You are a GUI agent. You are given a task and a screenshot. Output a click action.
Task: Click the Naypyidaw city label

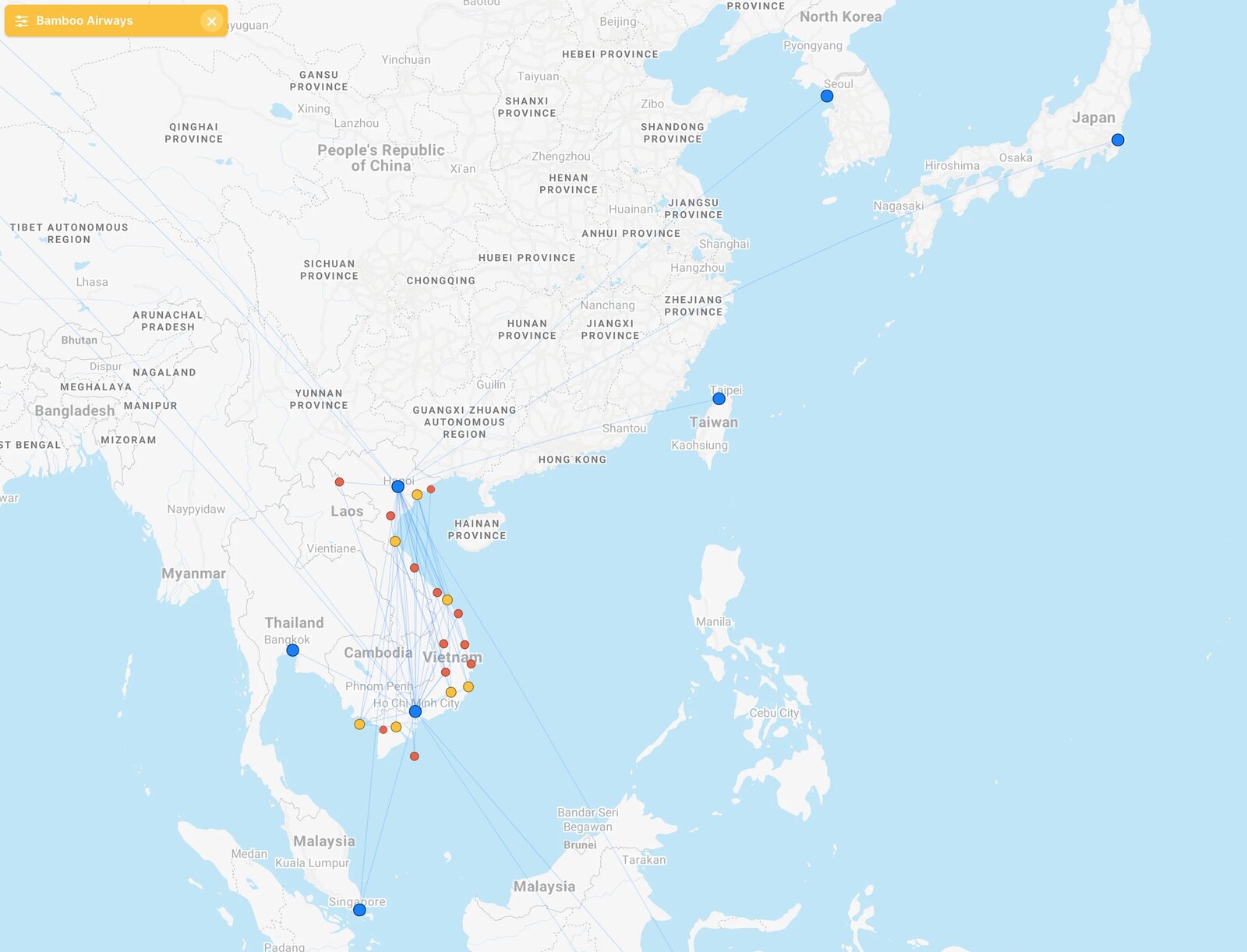point(196,509)
